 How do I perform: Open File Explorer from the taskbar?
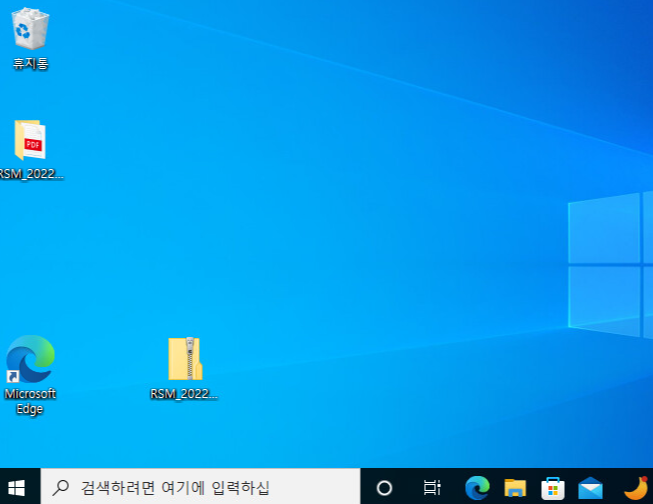(x=515, y=488)
